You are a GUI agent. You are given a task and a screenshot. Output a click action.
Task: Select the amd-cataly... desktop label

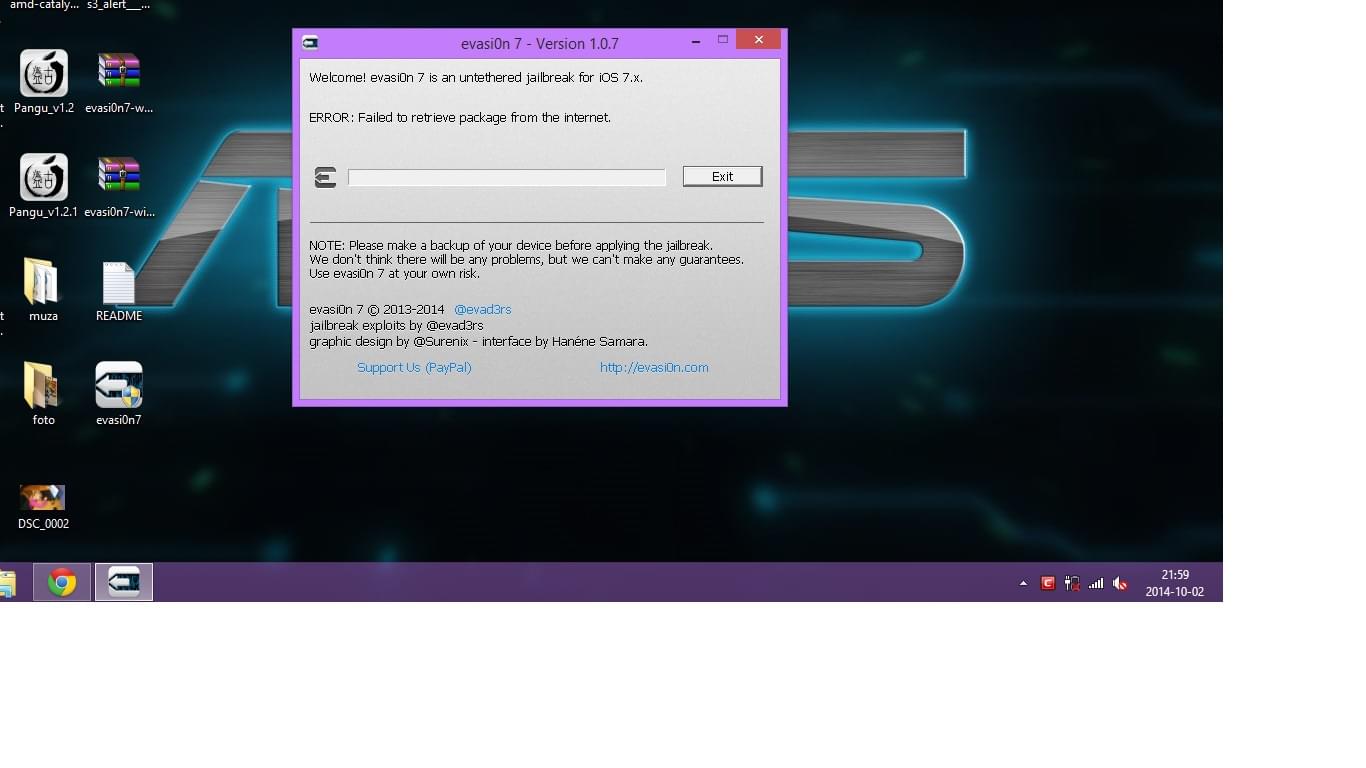tap(44, 5)
